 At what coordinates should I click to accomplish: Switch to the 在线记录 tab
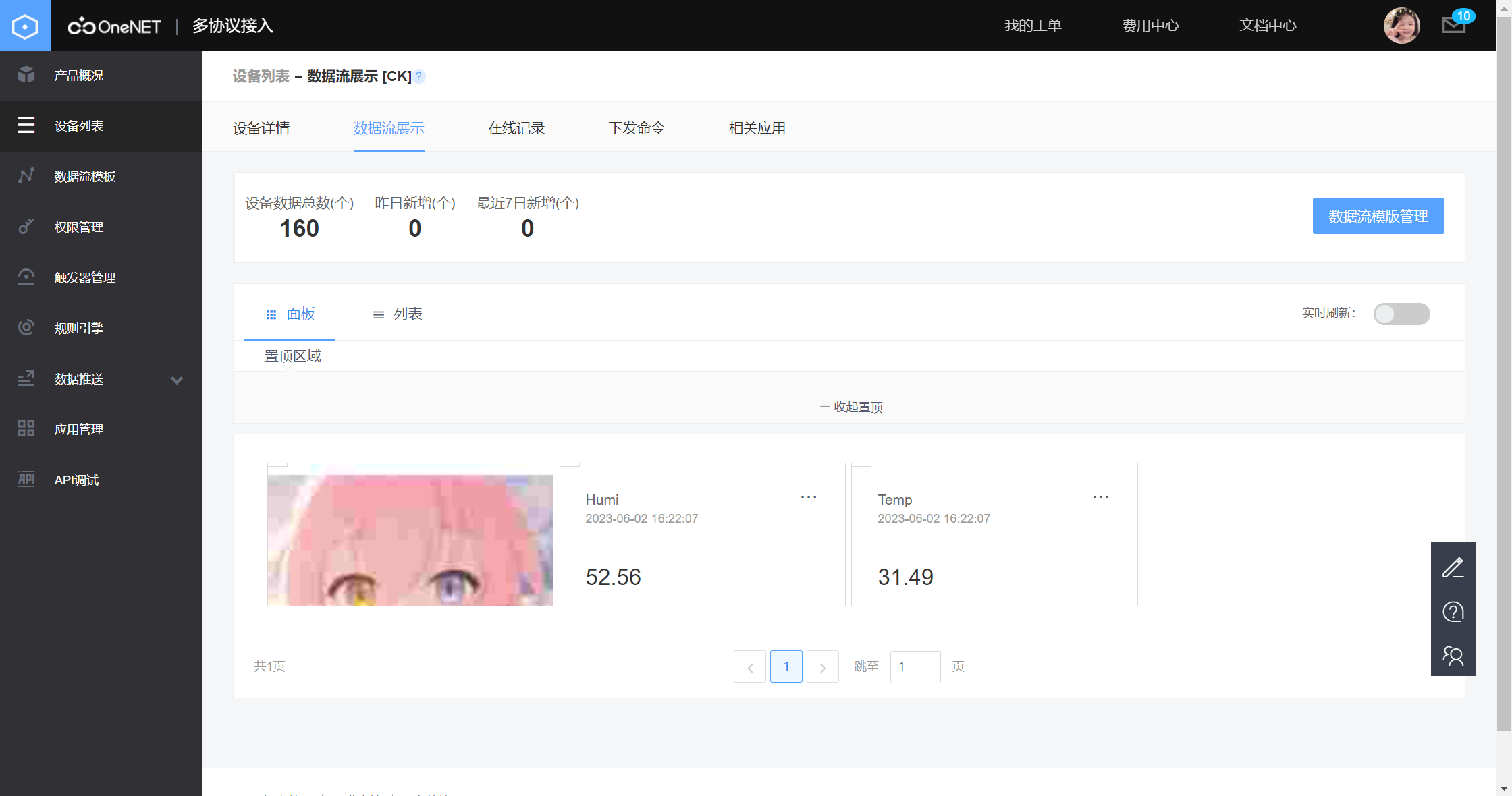click(516, 128)
